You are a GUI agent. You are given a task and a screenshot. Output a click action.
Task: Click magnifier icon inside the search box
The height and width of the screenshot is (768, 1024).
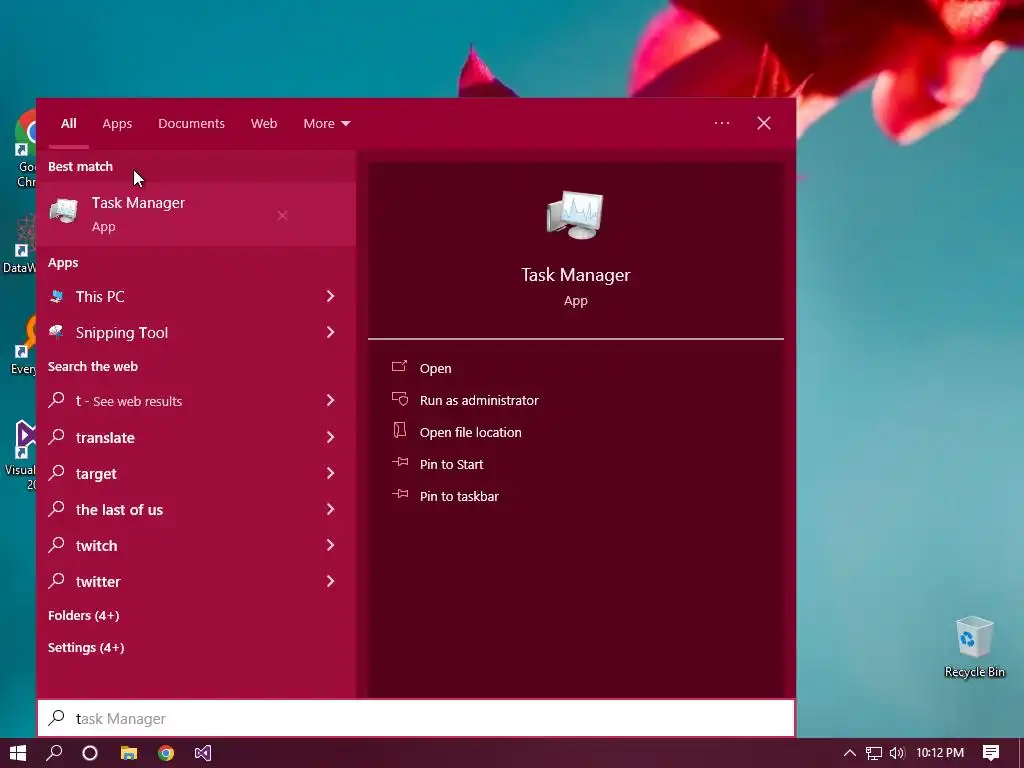tap(57, 718)
